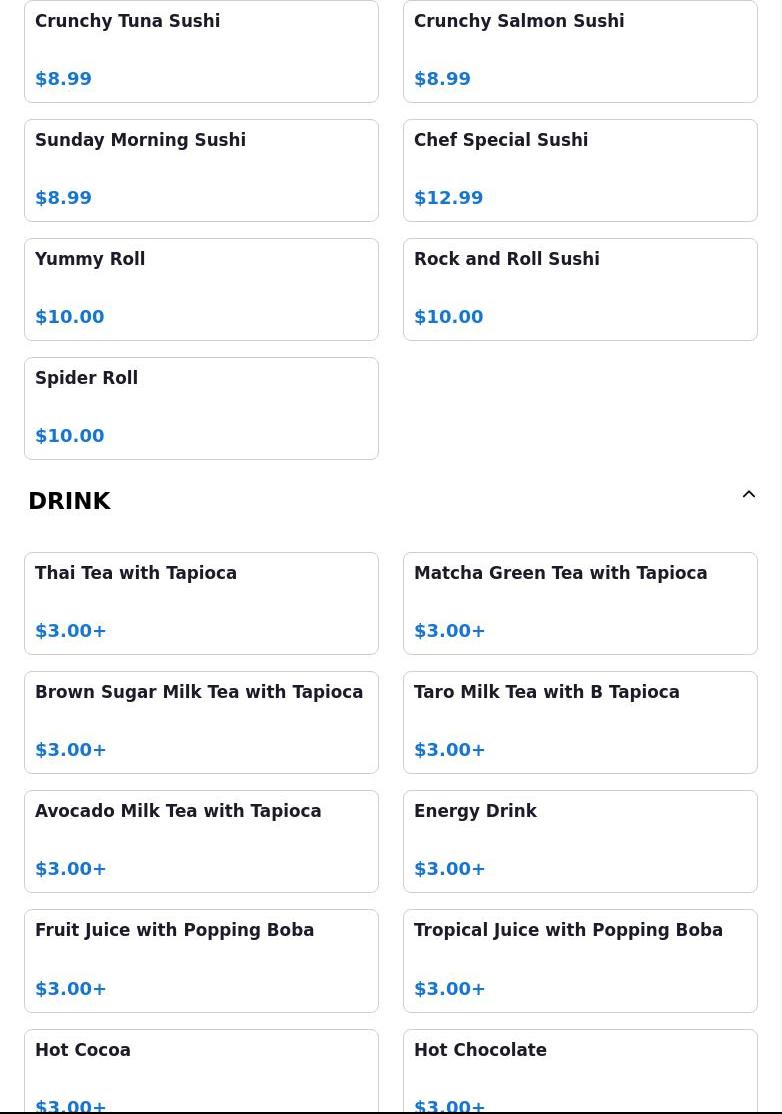This screenshot has height=1114, width=782.
Task: Open the Yummy Roll item
Action: [x=202, y=289]
